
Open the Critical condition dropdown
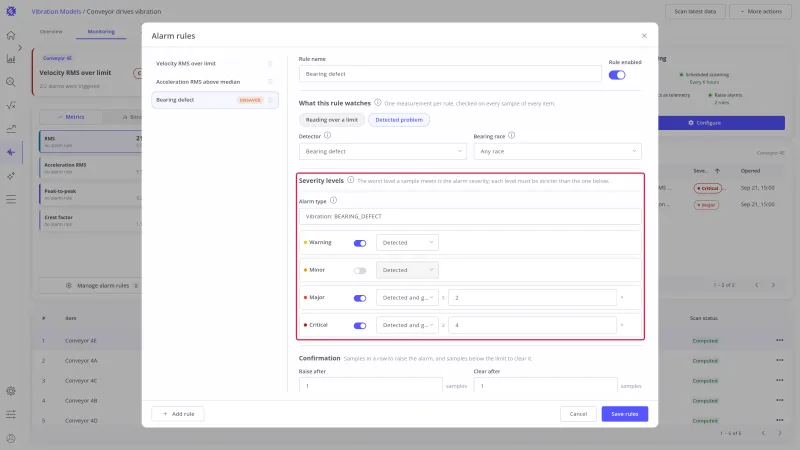[407, 326]
